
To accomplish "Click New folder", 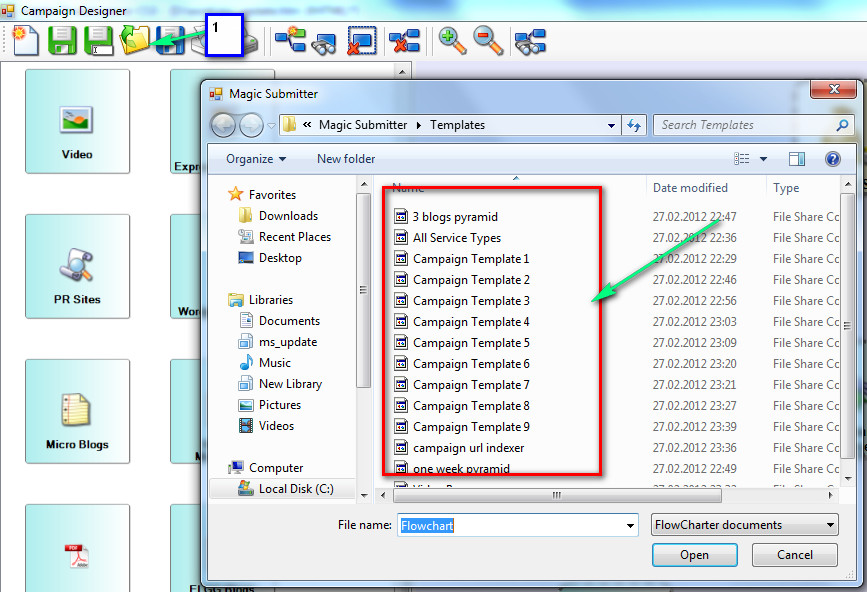I will pos(346,159).
